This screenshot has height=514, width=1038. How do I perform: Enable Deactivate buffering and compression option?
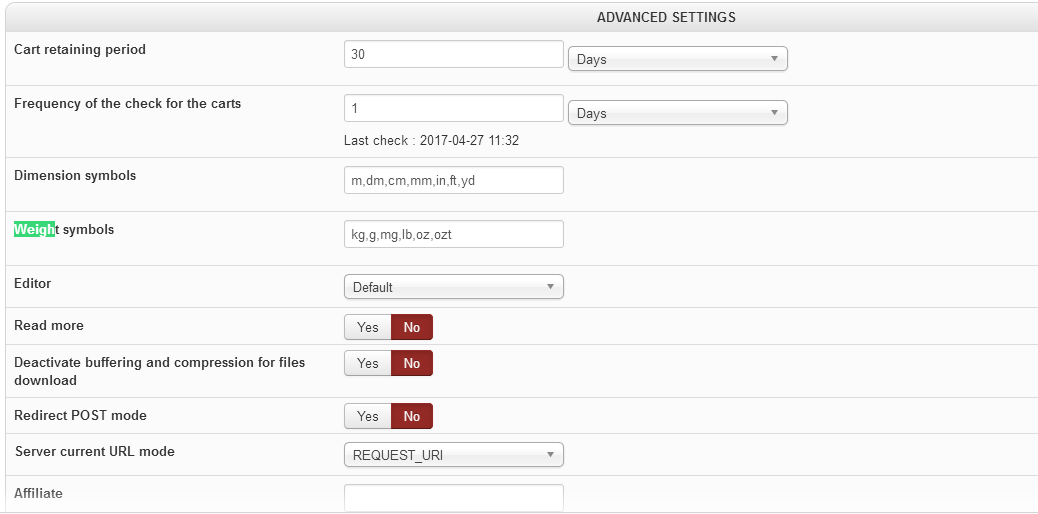click(x=367, y=363)
